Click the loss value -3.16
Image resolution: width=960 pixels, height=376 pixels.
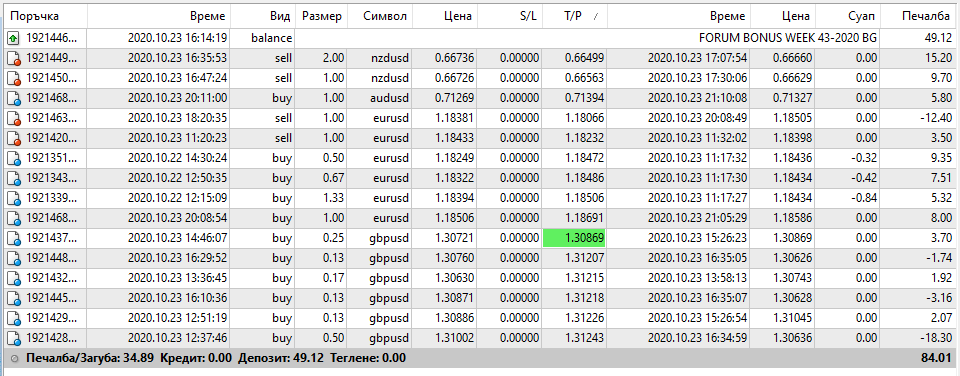click(x=940, y=298)
